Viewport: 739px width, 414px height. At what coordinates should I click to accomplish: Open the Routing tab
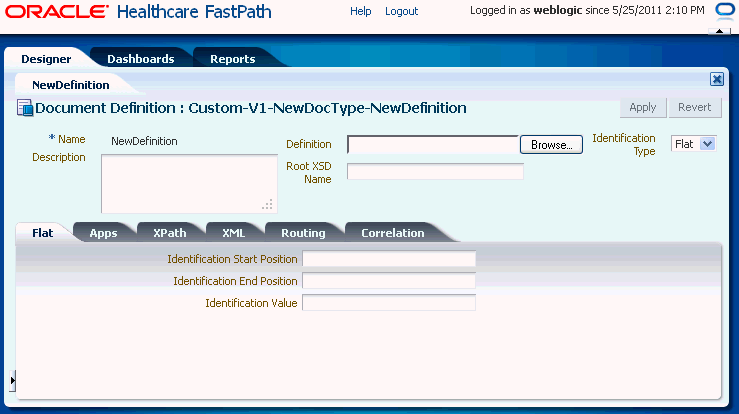(303, 233)
